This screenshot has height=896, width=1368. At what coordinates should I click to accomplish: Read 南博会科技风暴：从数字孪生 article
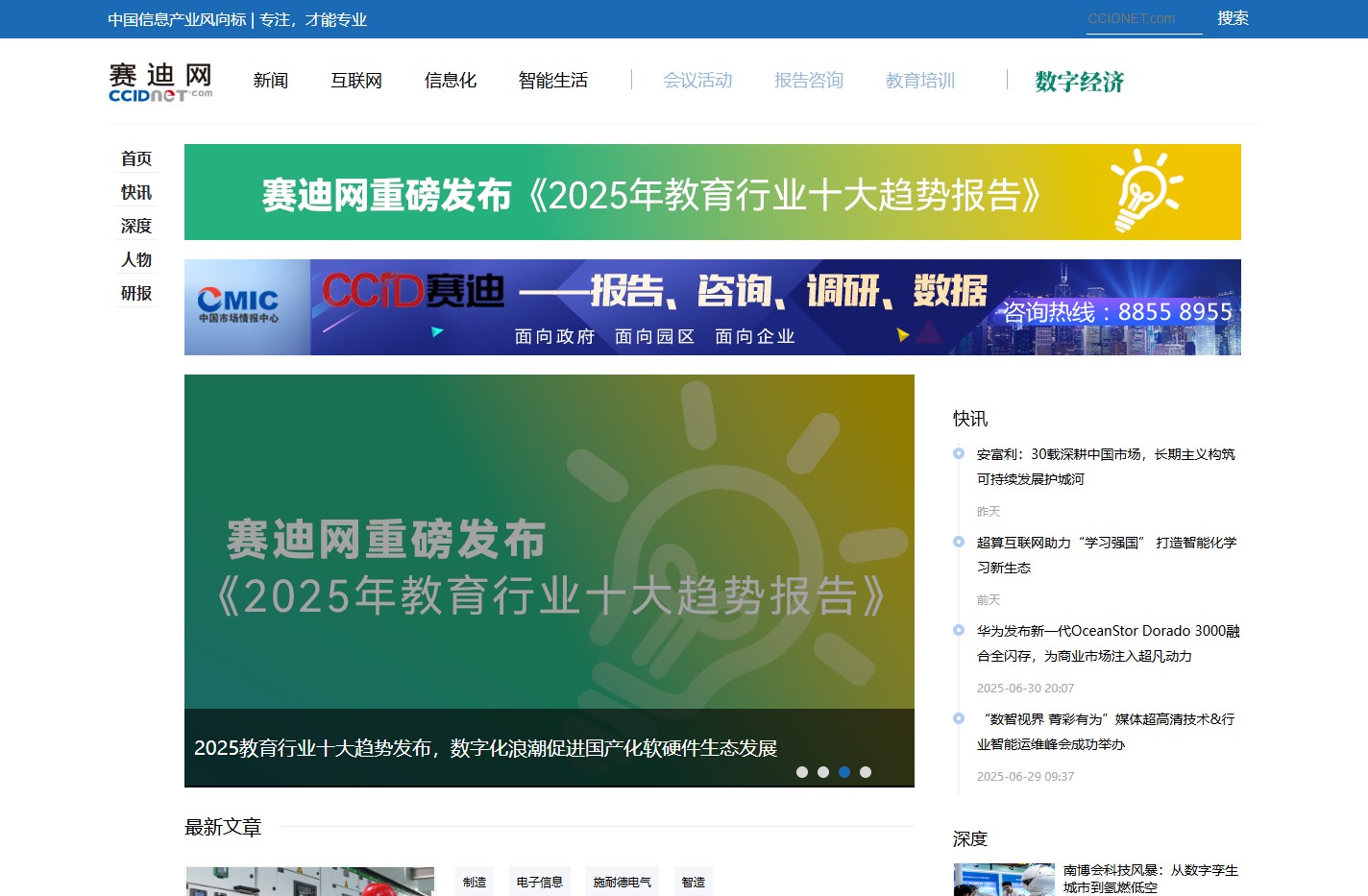[x=1151, y=879]
